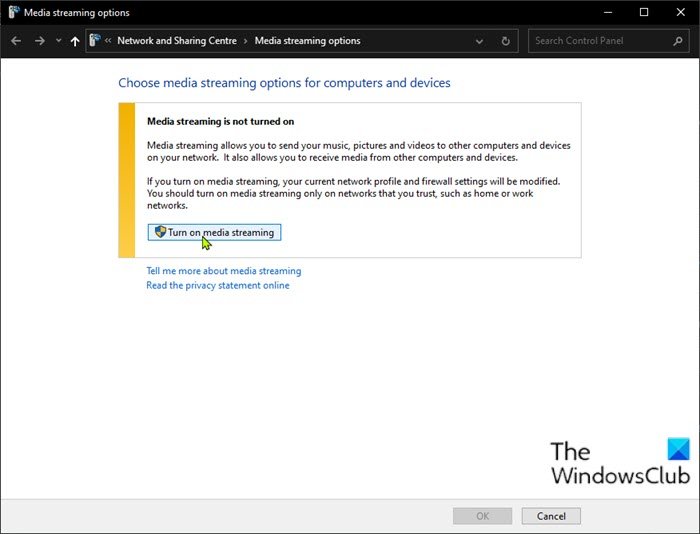Focus the Search Control Panel field
The width and height of the screenshot is (700, 534).
click(608, 41)
